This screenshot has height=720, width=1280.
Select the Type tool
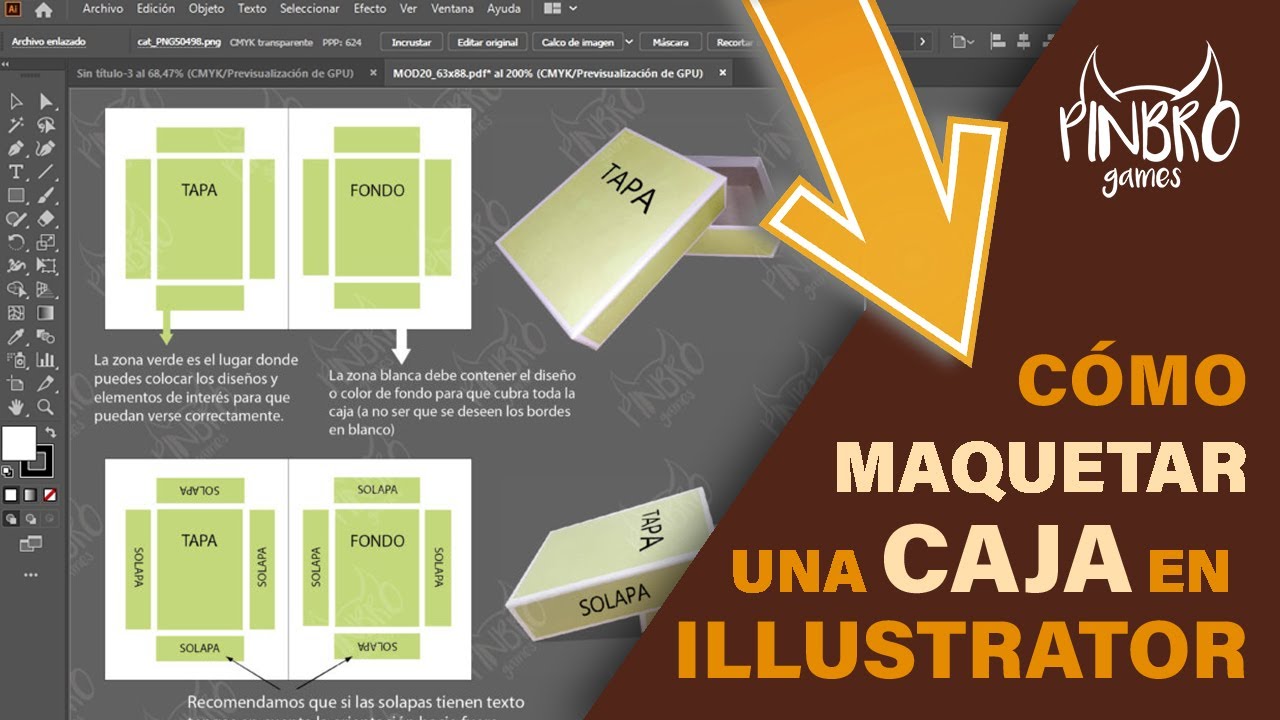coord(16,172)
